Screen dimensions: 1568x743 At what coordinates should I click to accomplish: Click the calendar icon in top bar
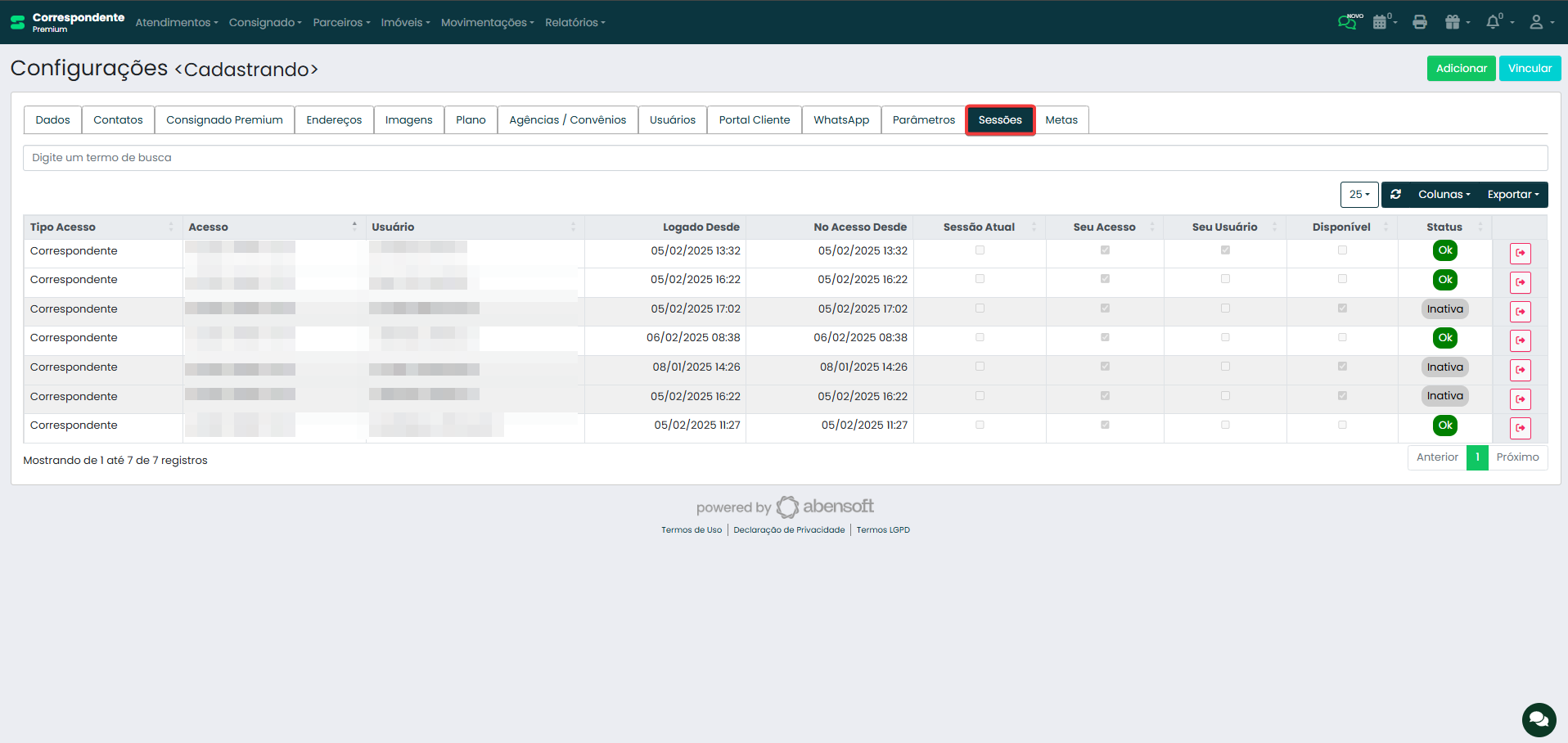1381,22
